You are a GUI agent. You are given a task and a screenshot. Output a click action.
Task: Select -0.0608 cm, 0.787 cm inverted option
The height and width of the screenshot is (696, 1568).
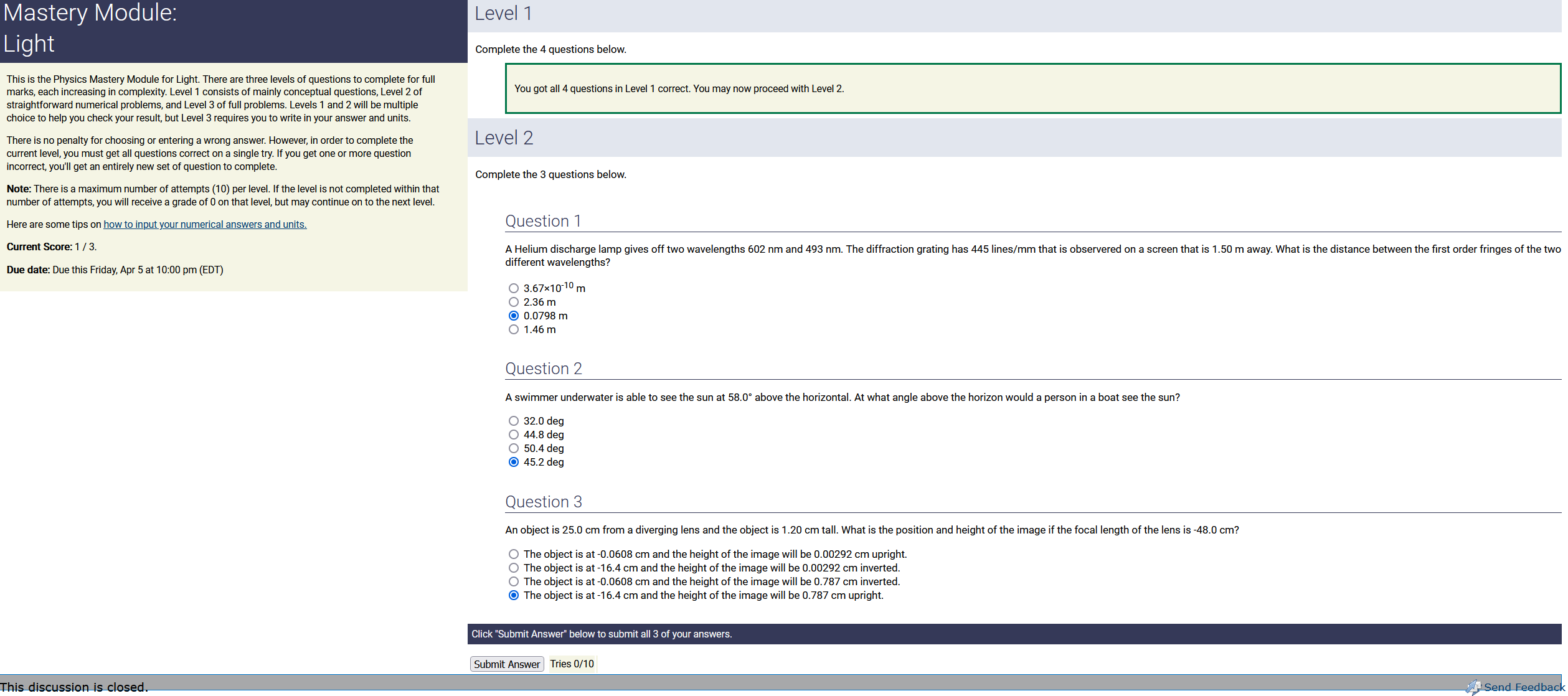[513, 581]
